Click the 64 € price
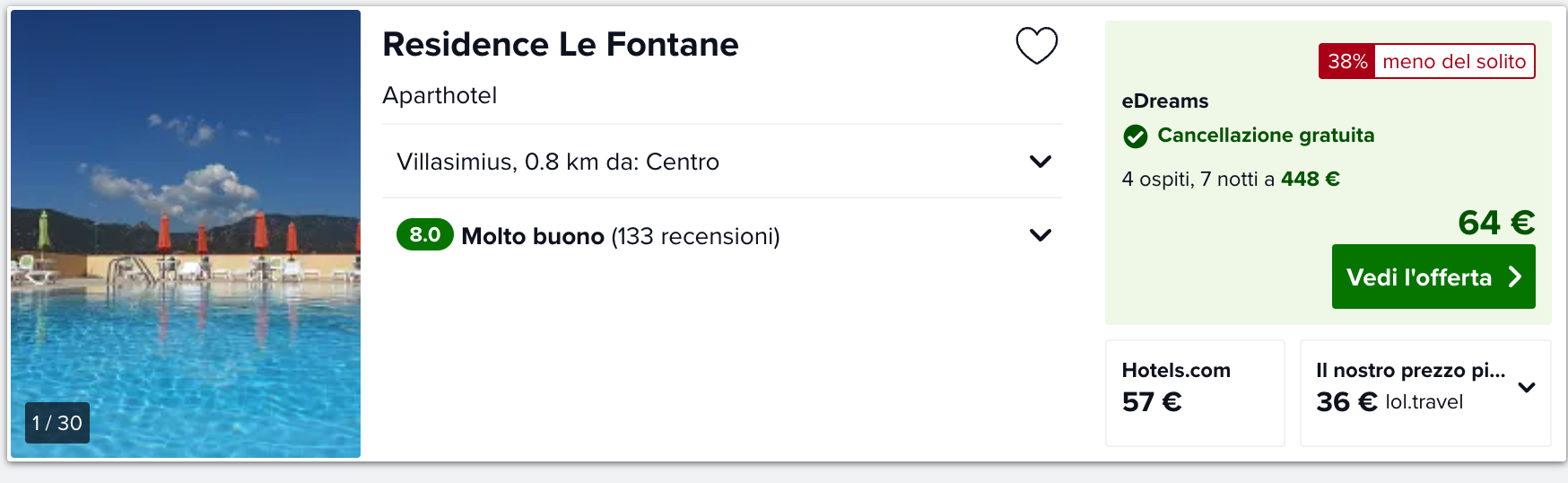 coord(1496,223)
